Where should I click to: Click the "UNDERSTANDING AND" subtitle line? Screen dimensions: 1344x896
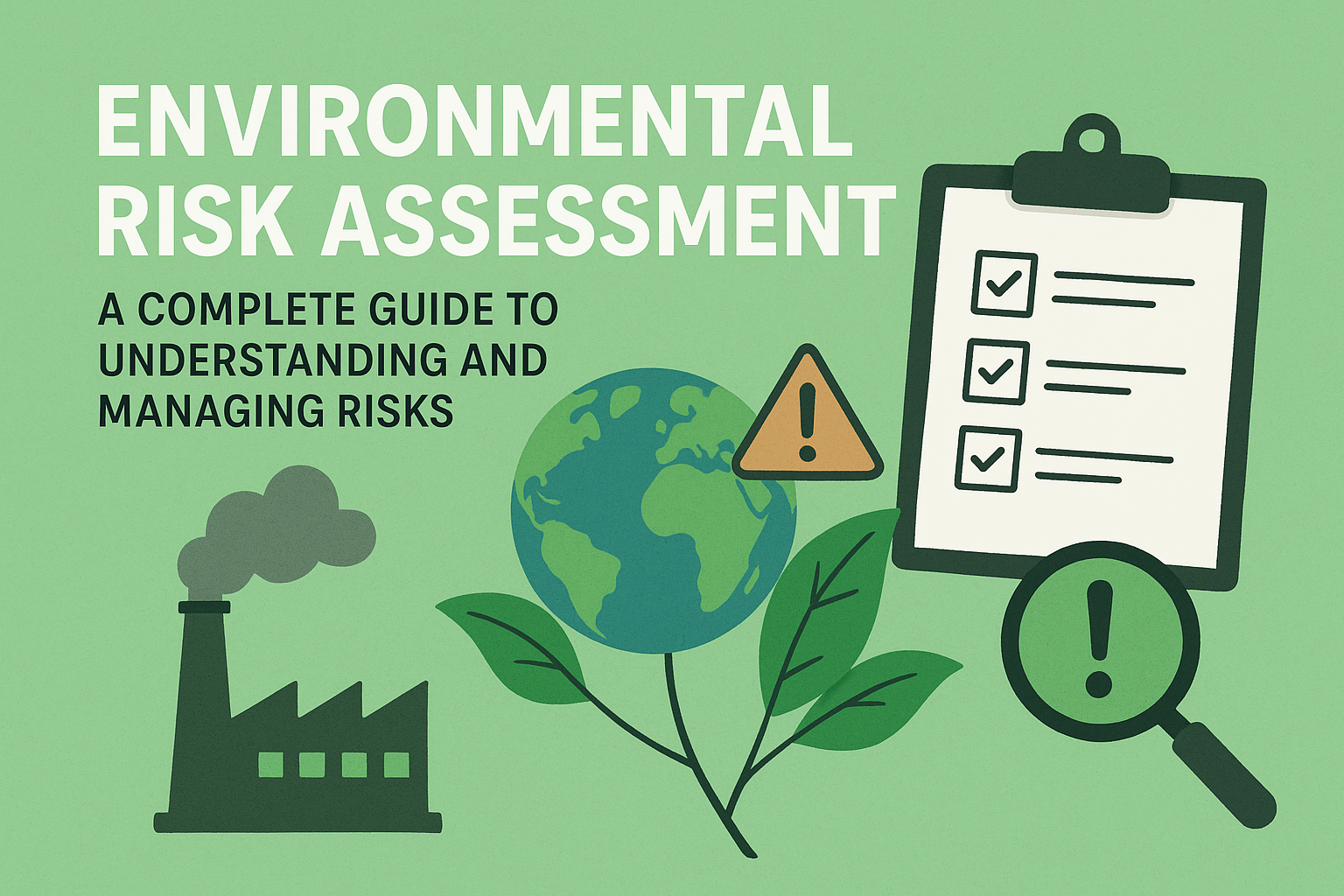(x=323, y=360)
